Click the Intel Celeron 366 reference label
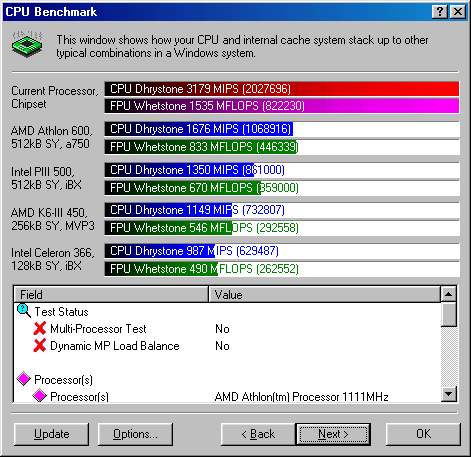The image size is (471, 457). pos(53,259)
